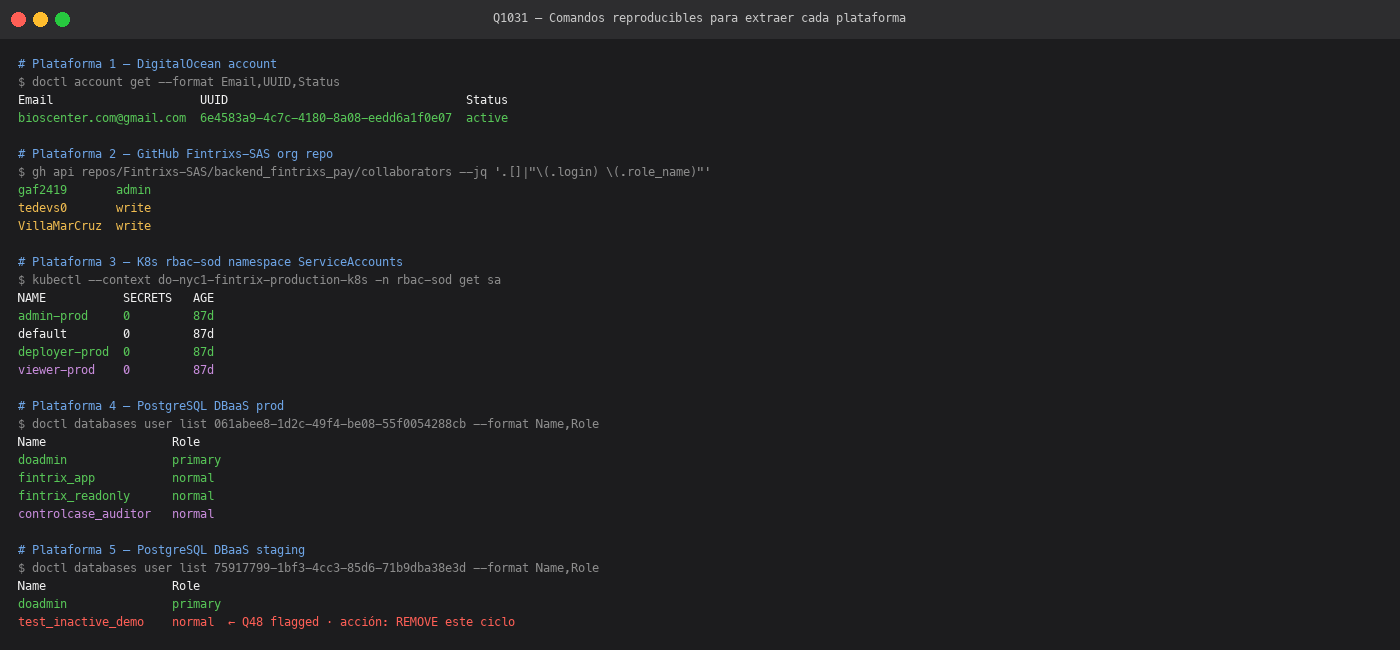Click the deployer-prod service account
The height and width of the screenshot is (650, 1400).
pos(63,352)
